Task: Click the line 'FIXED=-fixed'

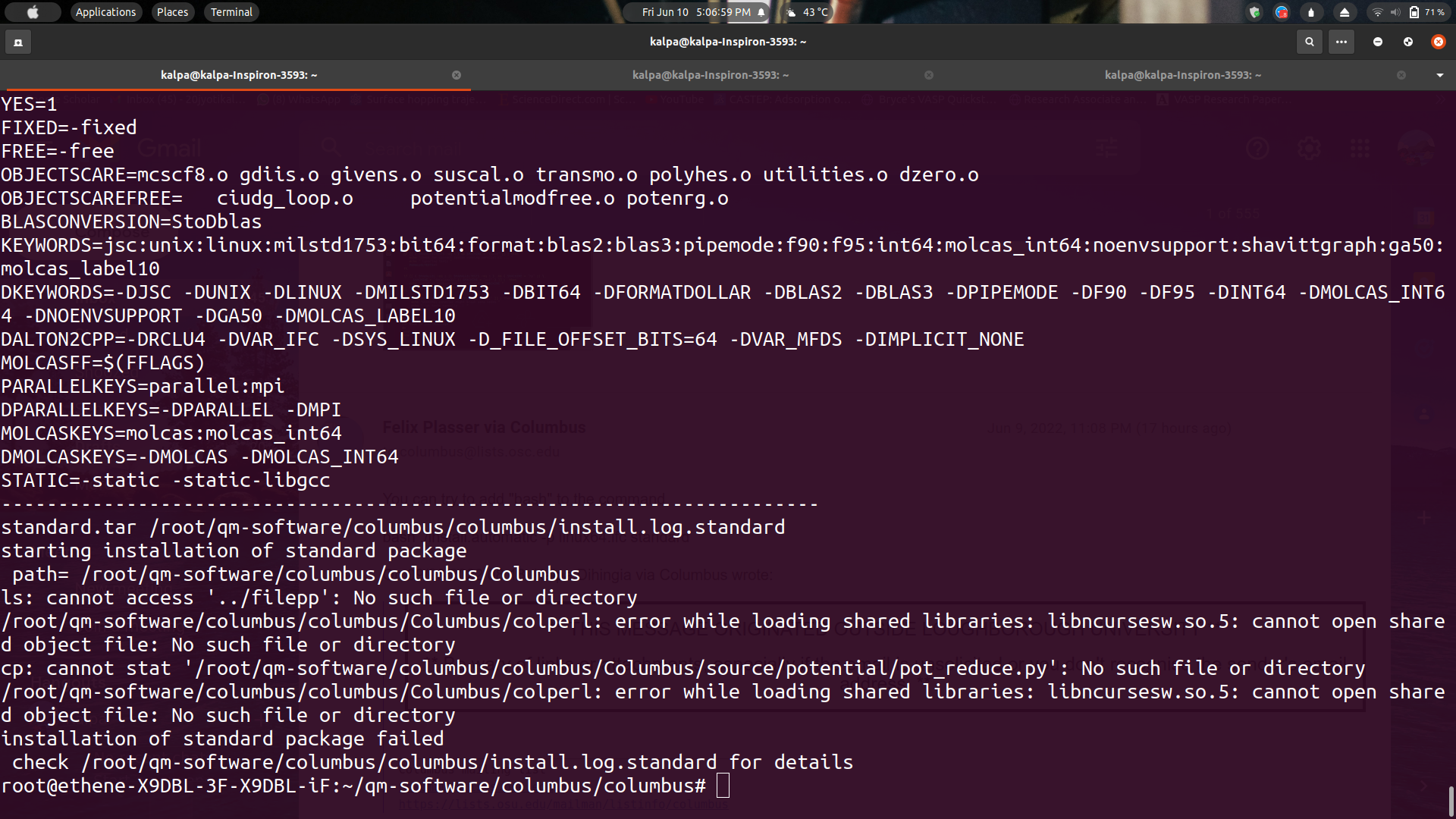Action: (69, 127)
